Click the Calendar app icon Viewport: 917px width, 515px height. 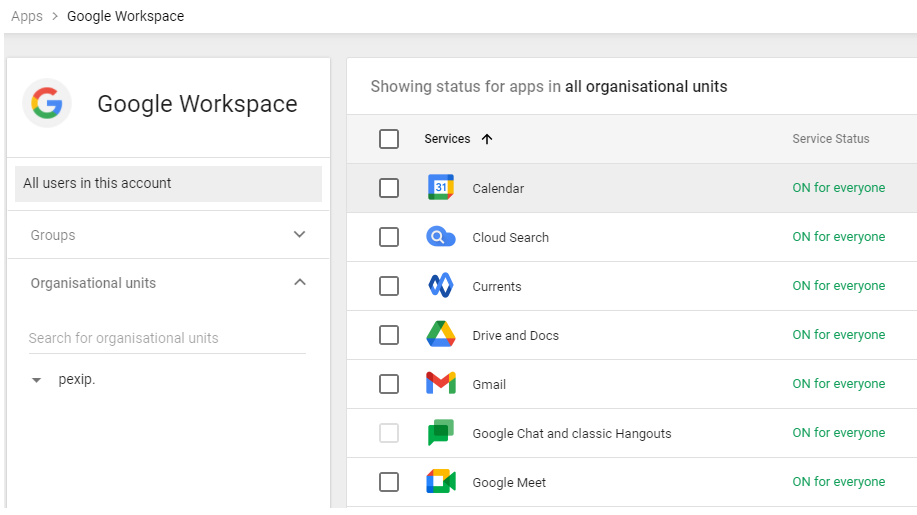click(441, 188)
